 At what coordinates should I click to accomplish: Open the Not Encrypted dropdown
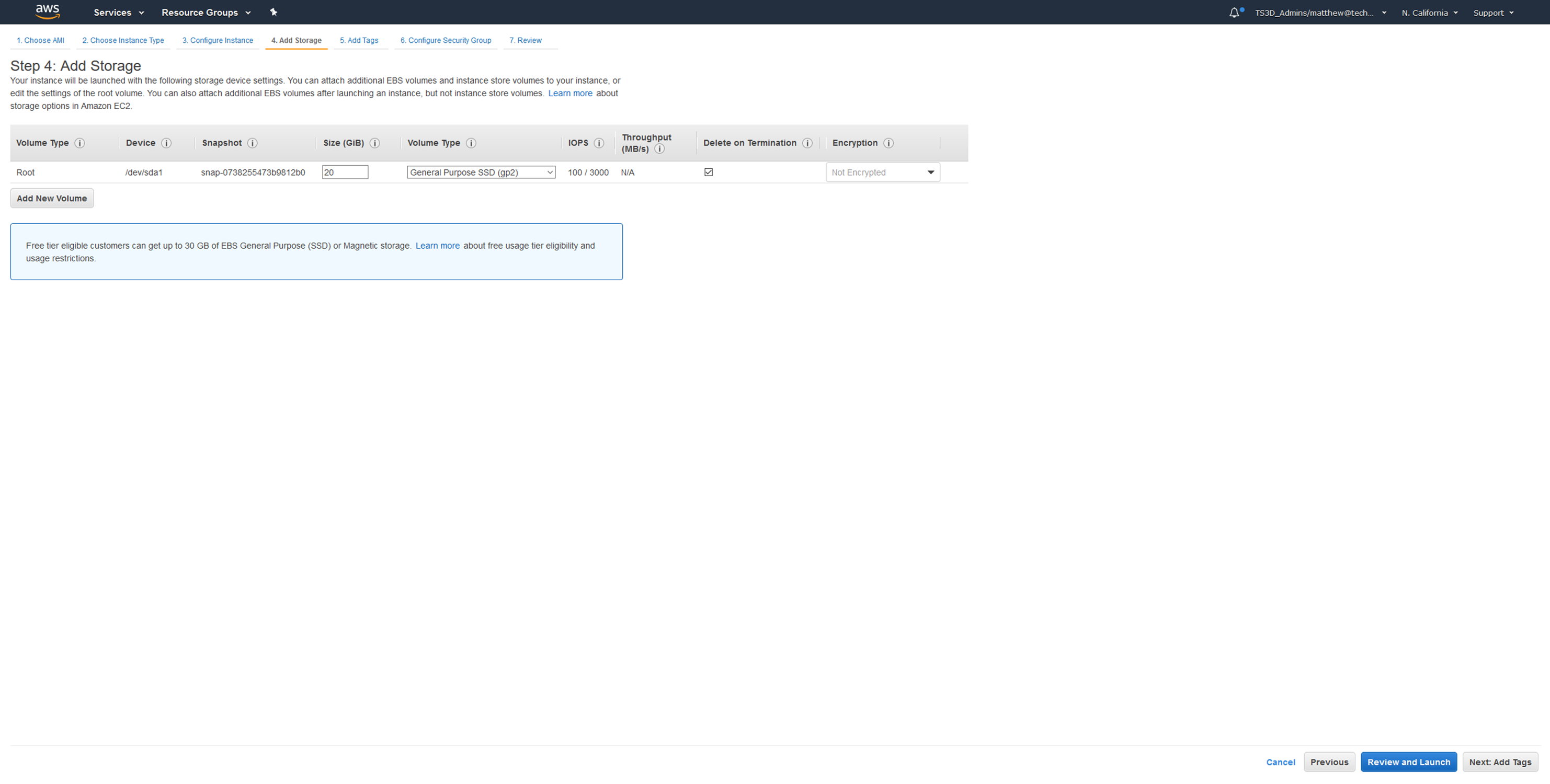[x=882, y=172]
